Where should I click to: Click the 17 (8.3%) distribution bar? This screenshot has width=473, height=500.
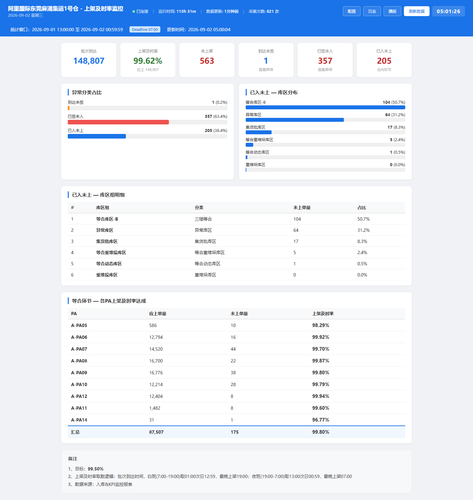tap(259, 132)
